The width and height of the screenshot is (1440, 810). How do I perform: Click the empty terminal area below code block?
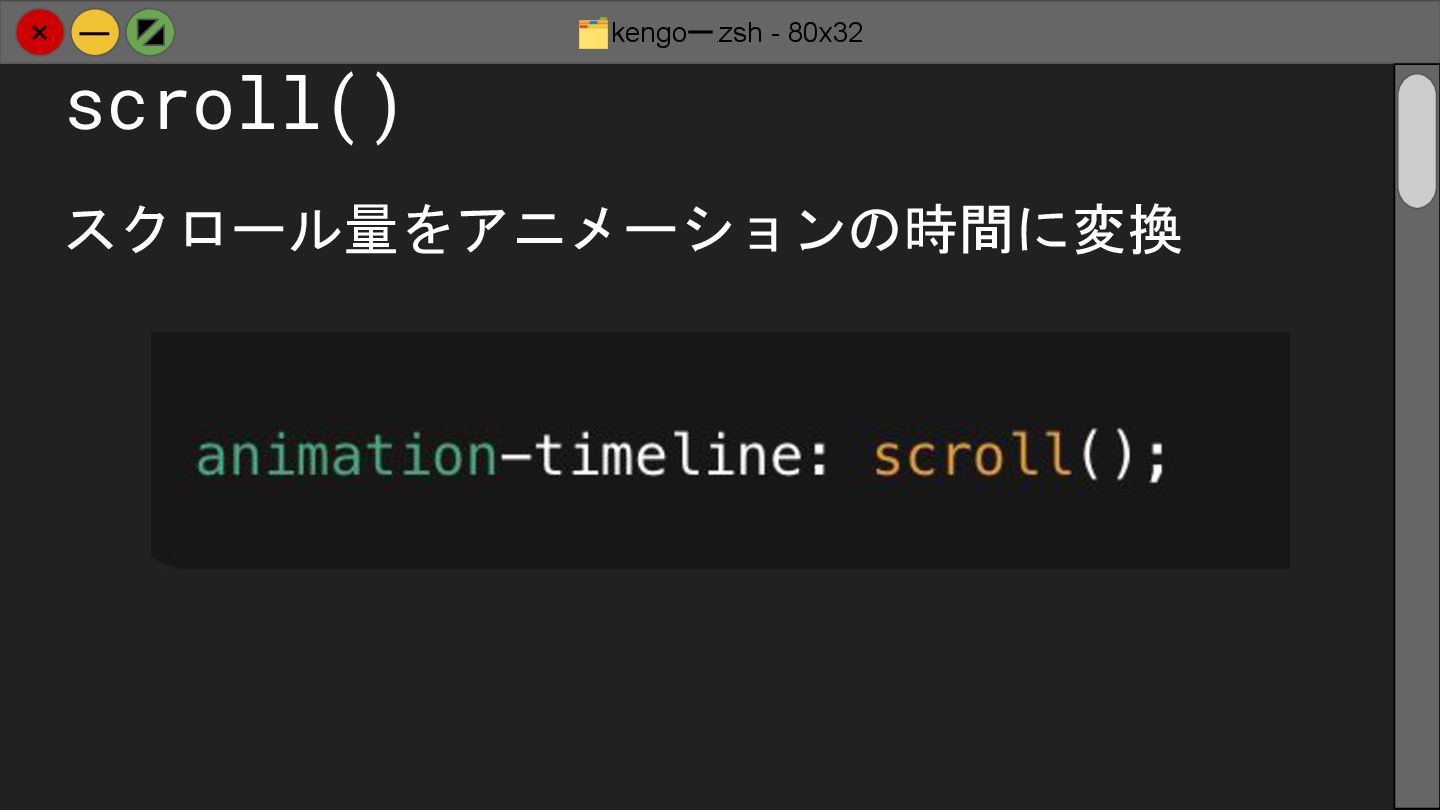click(700, 690)
